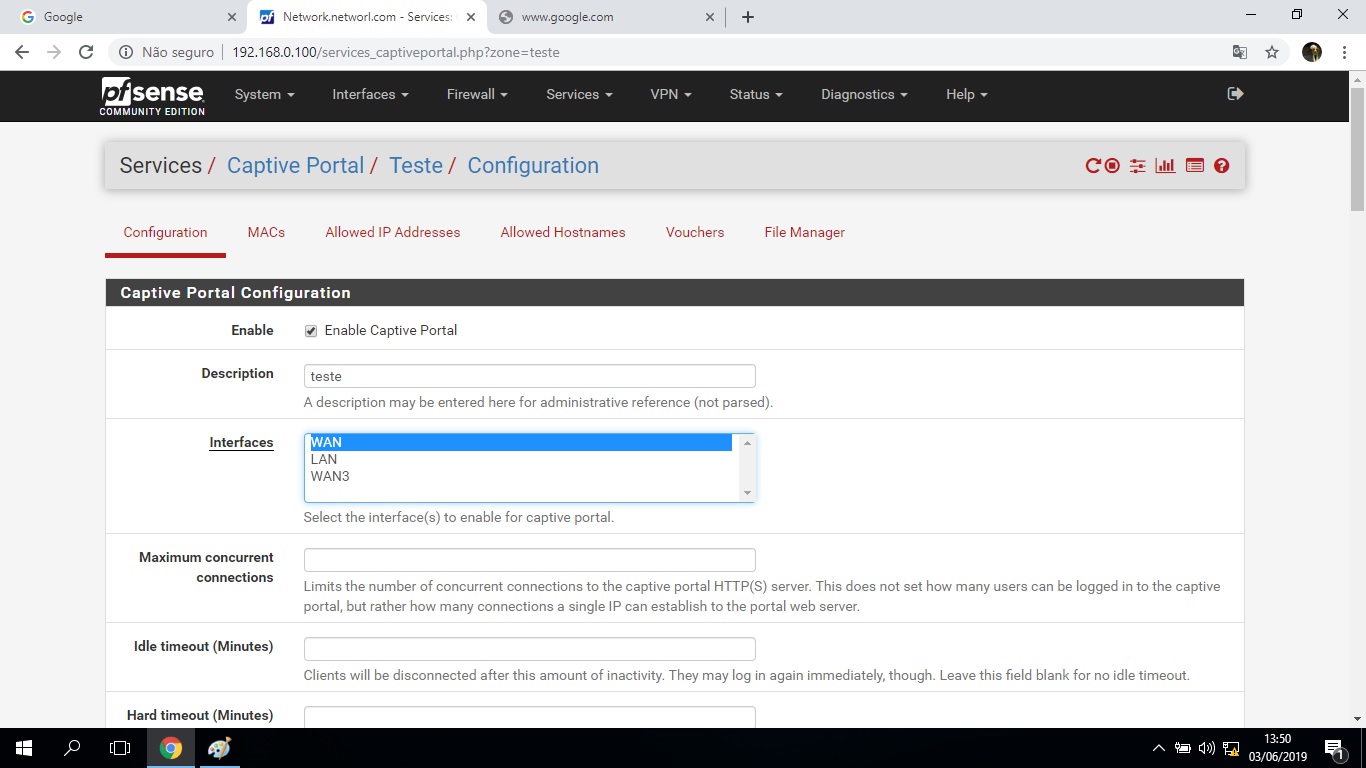The image size is (1366, 768).
Task: Expand the Diagnostics menu dropdown
Action: coord(864,94)
